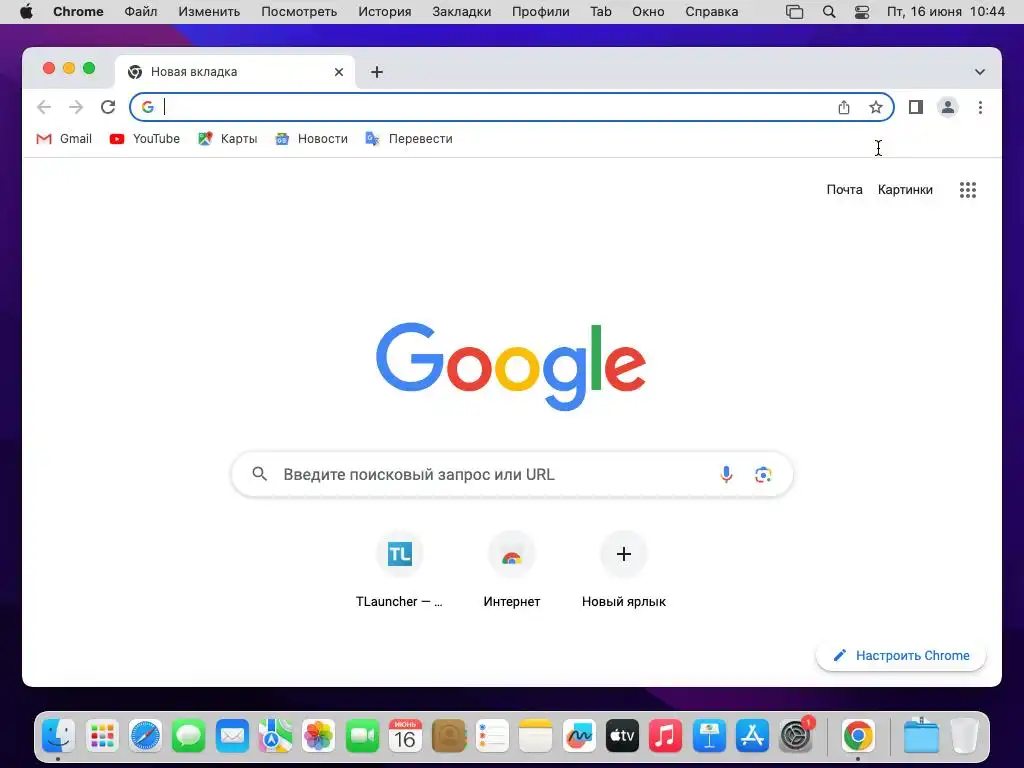Reload the current page
This screenshot has height=768, width=1024.
click(108, 107)
